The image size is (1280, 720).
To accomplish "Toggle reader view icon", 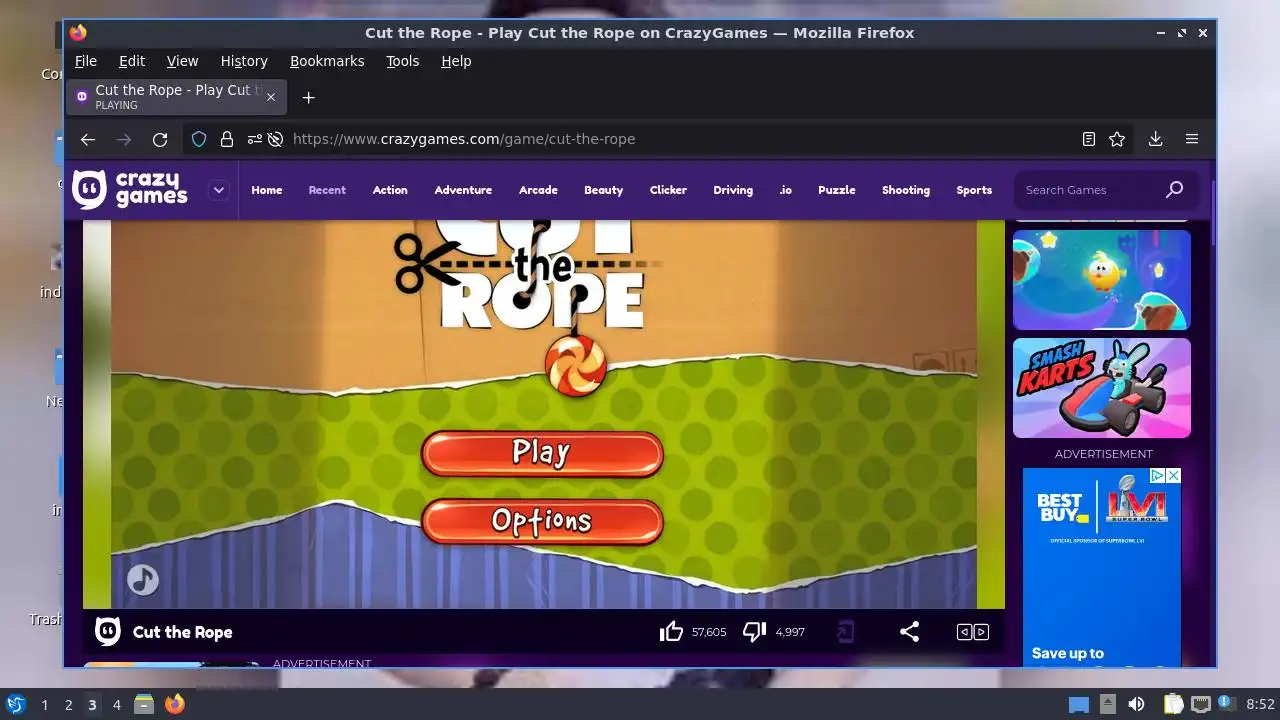I will tap(1089, 139).
